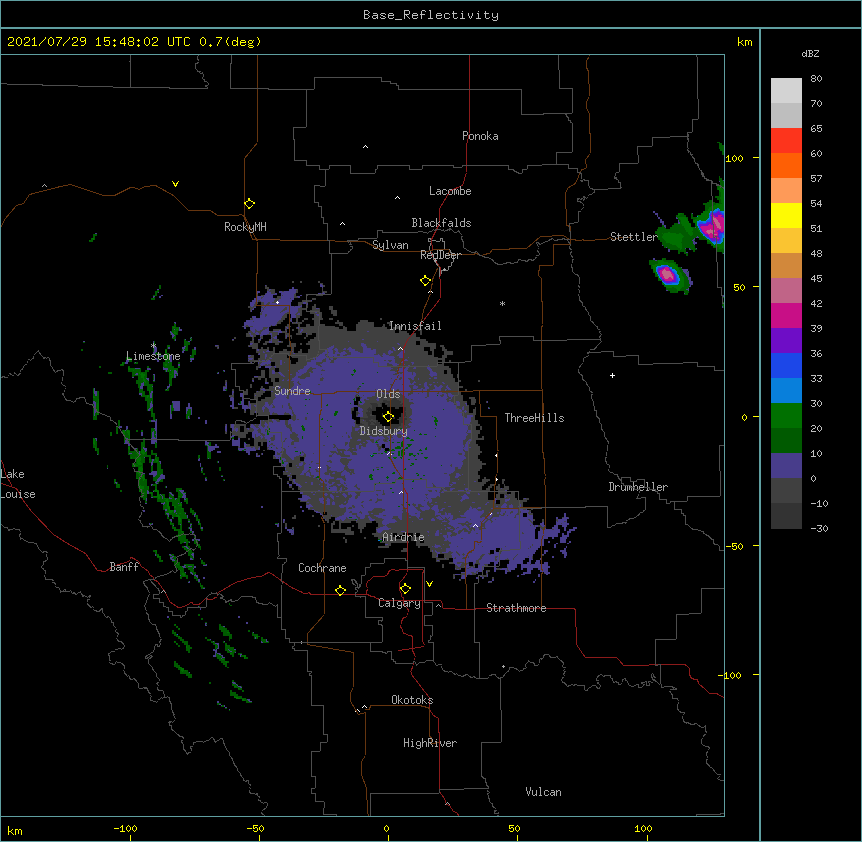This screenshot has width=862, height=842.
Task: Click the magenta storm cell northeast of Stettler
Action: coord(712,226)
